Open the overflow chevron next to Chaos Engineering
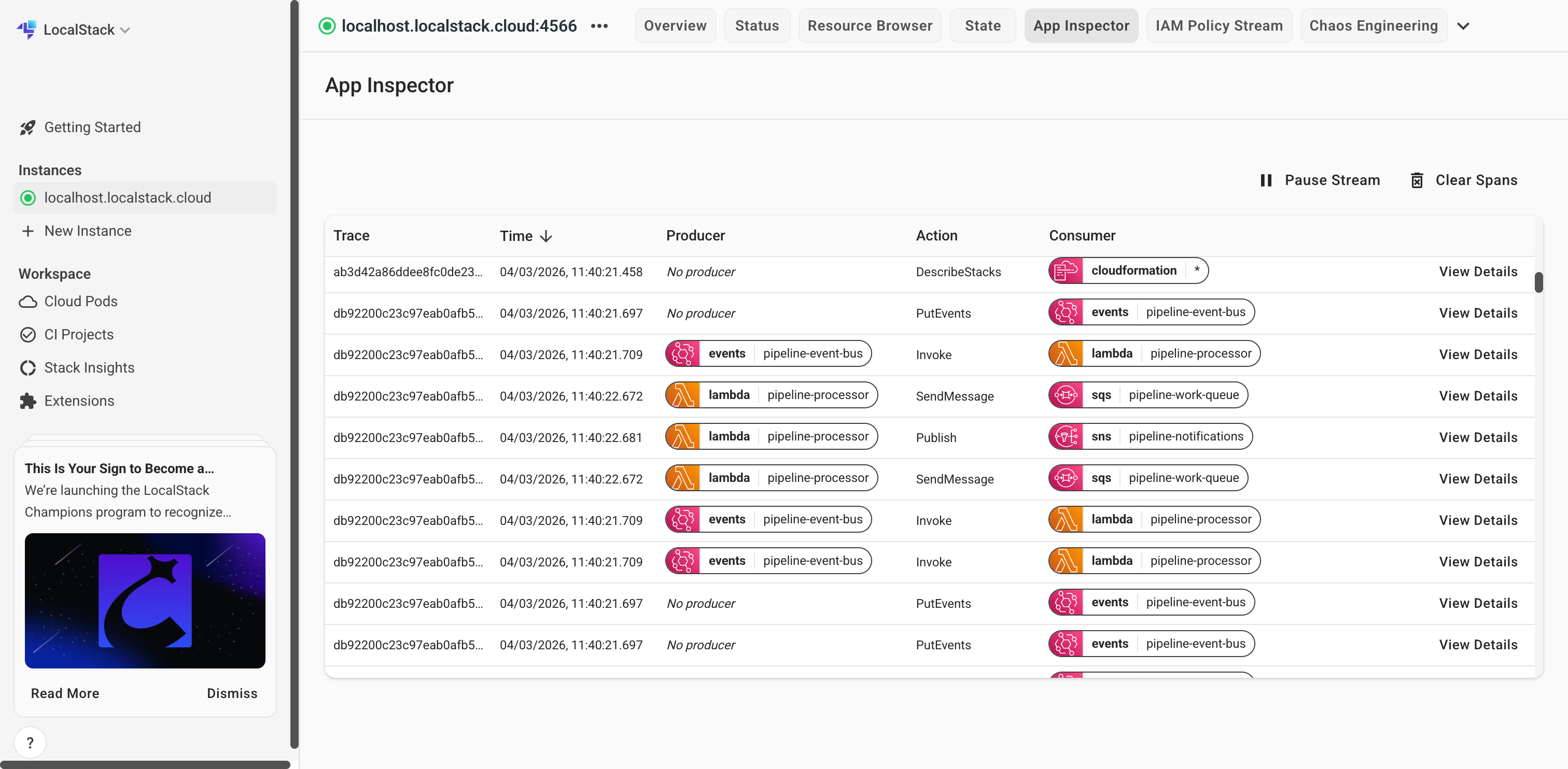The image size is (1568, 769). 1463,25
